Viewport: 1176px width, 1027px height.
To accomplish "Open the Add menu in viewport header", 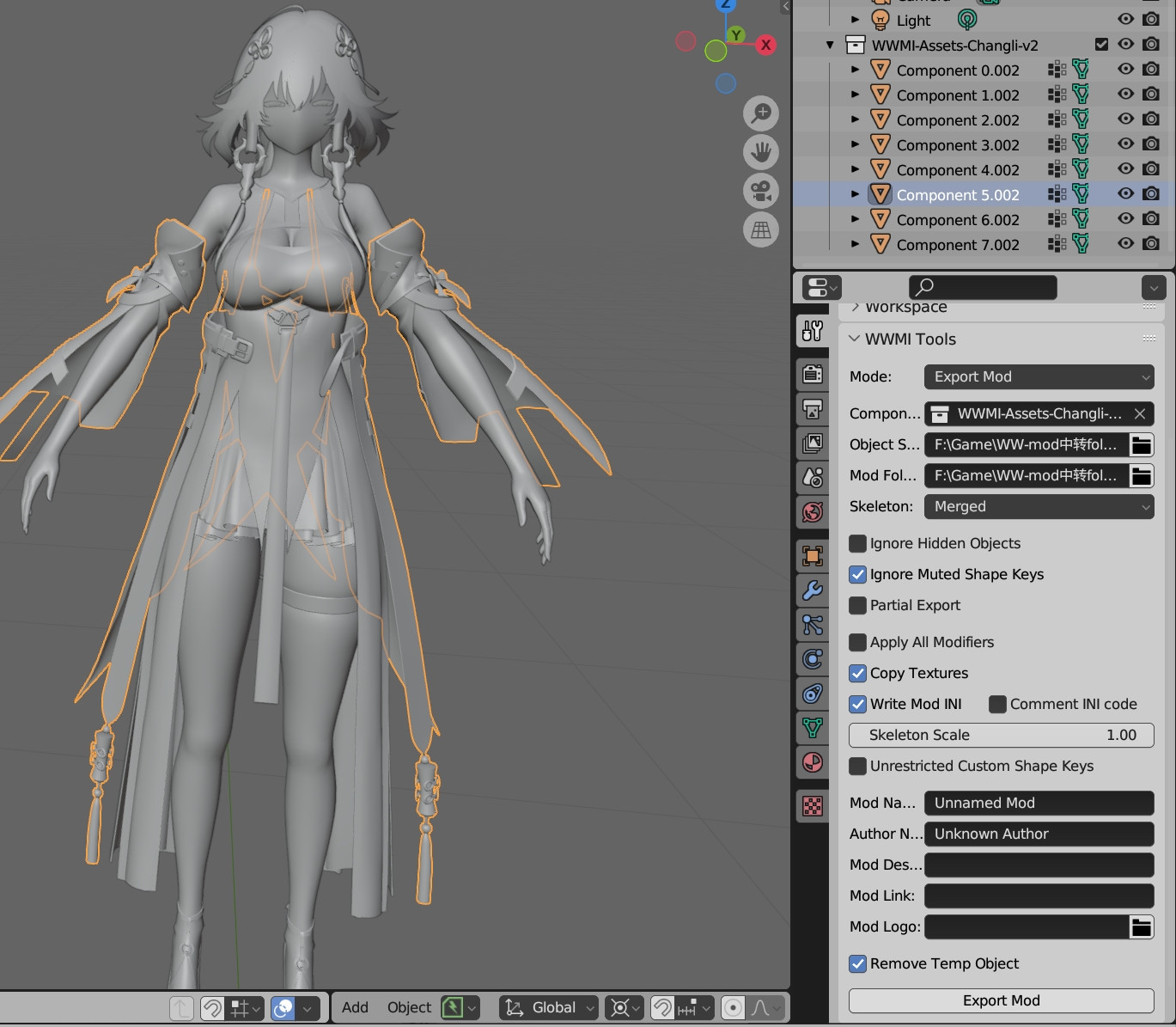I will pyautogui.click(x=353, y=1007).
